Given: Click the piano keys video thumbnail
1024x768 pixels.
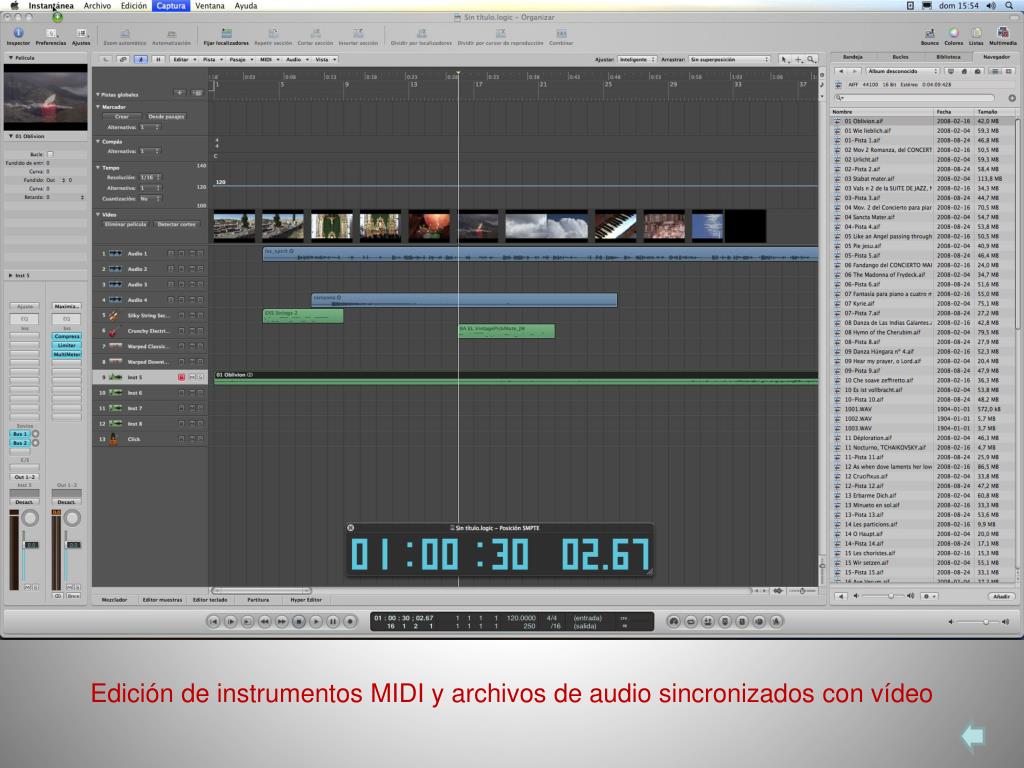Looking at the screenshot, I should (x=615, y=226).
